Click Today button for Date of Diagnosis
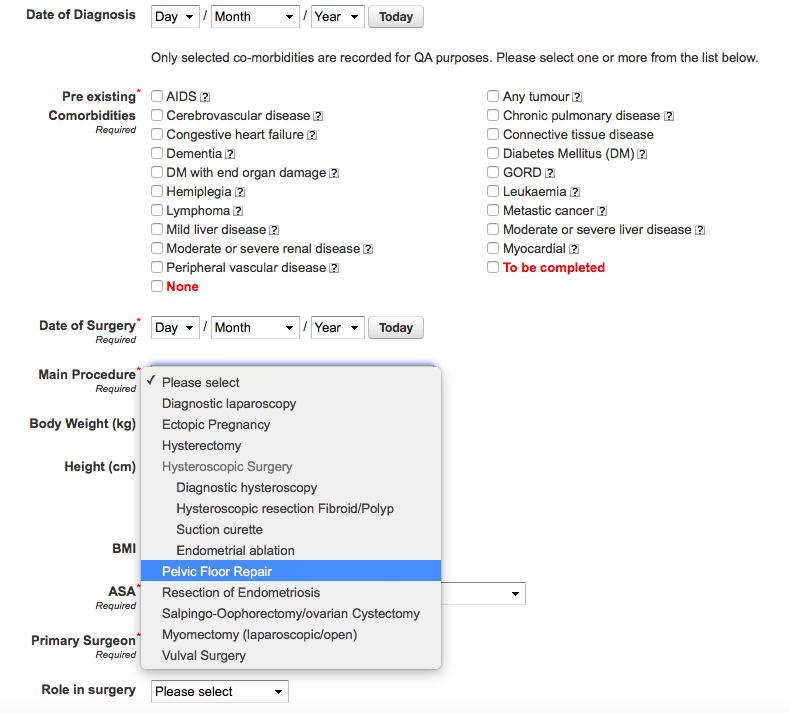Image resolution: width=789 pixels, height=714 pixels. (x=396, y=17)
